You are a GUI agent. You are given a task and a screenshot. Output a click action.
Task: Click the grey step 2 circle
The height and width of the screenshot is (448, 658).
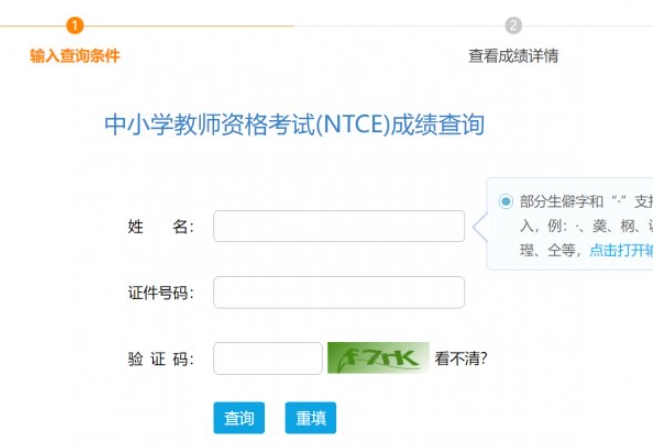coord(513,26)
